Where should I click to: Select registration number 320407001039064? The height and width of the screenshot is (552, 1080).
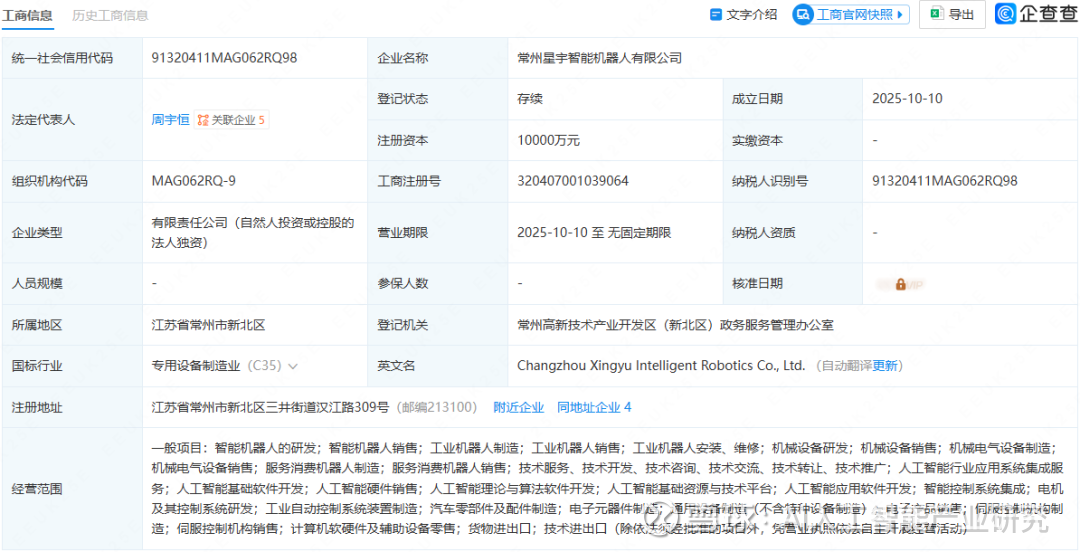[x=572, y=181]
